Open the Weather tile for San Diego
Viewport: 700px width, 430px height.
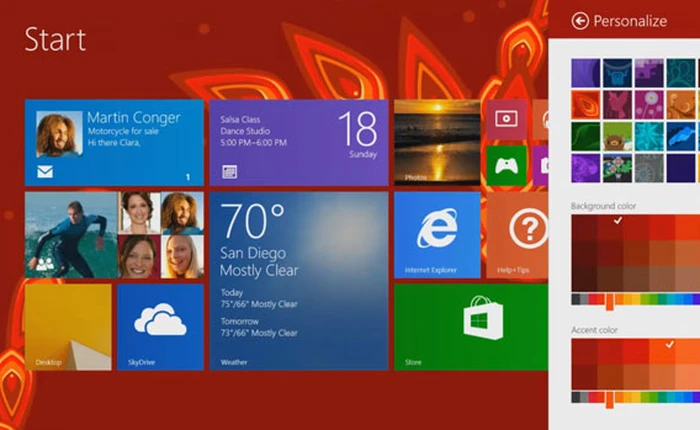tap(299, 281)
